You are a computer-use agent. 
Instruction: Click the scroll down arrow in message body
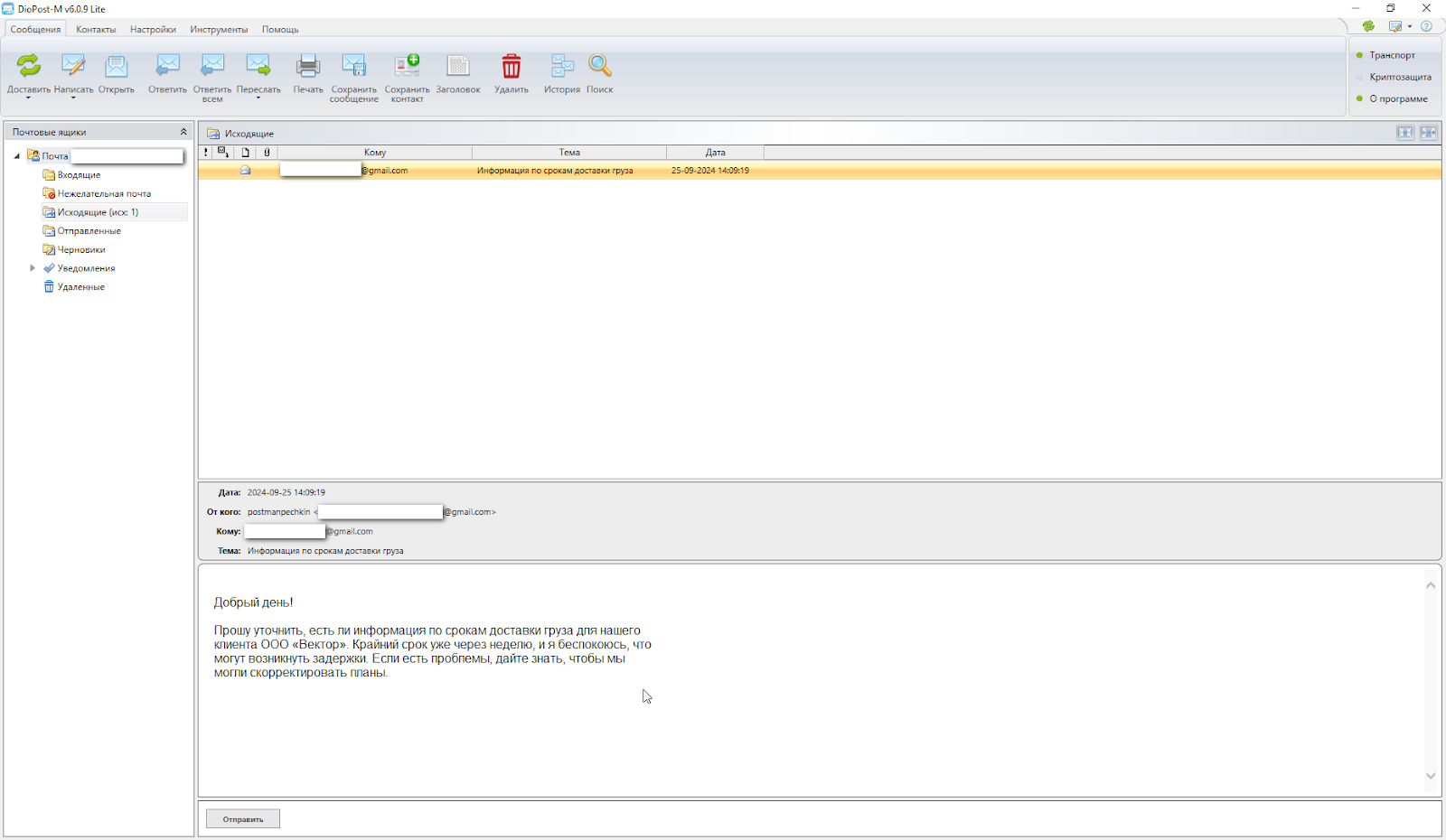pyautogui.click(x=1431, y=775)
